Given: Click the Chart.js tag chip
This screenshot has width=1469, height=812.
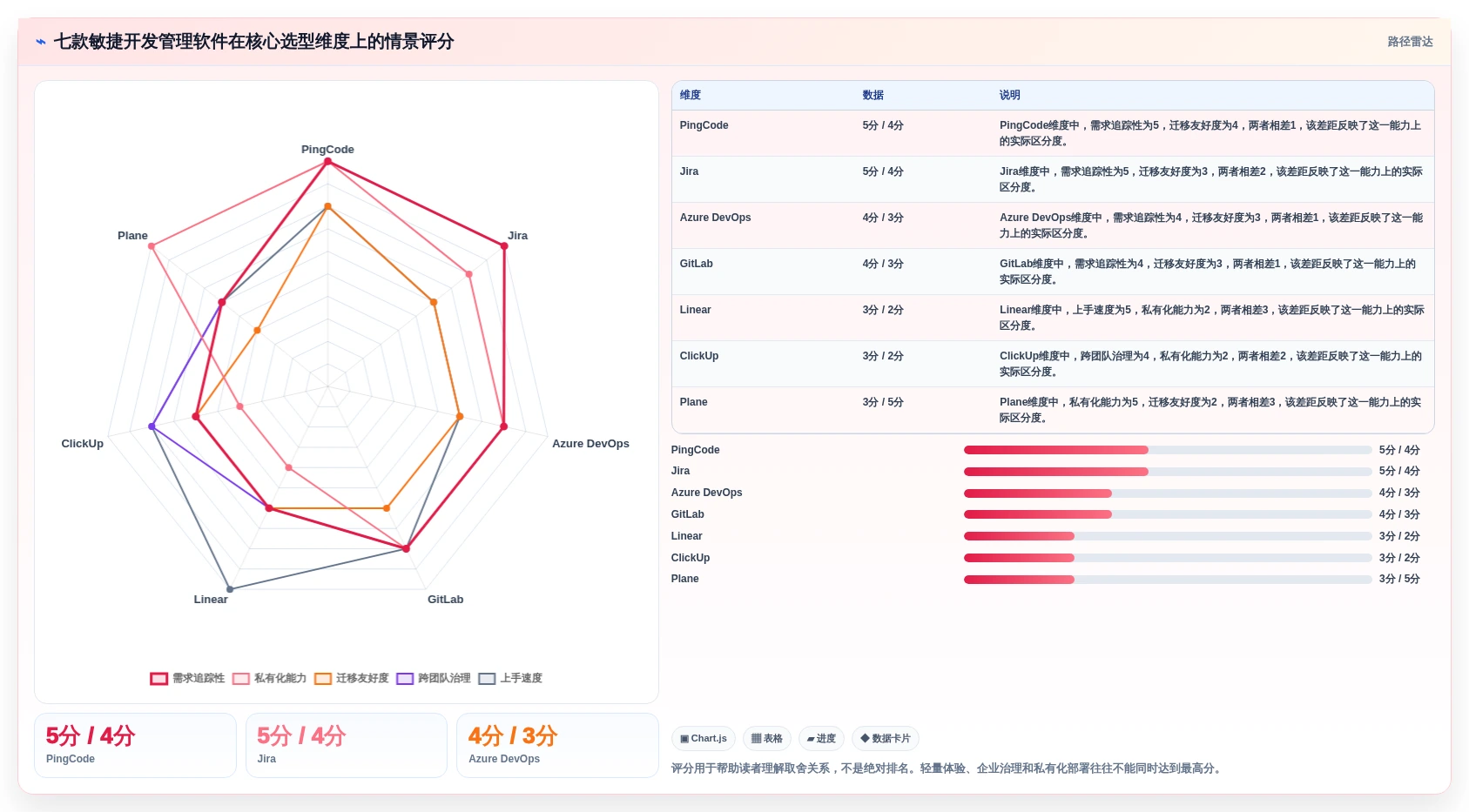Looking at the screenshot, I should (704, 738).
